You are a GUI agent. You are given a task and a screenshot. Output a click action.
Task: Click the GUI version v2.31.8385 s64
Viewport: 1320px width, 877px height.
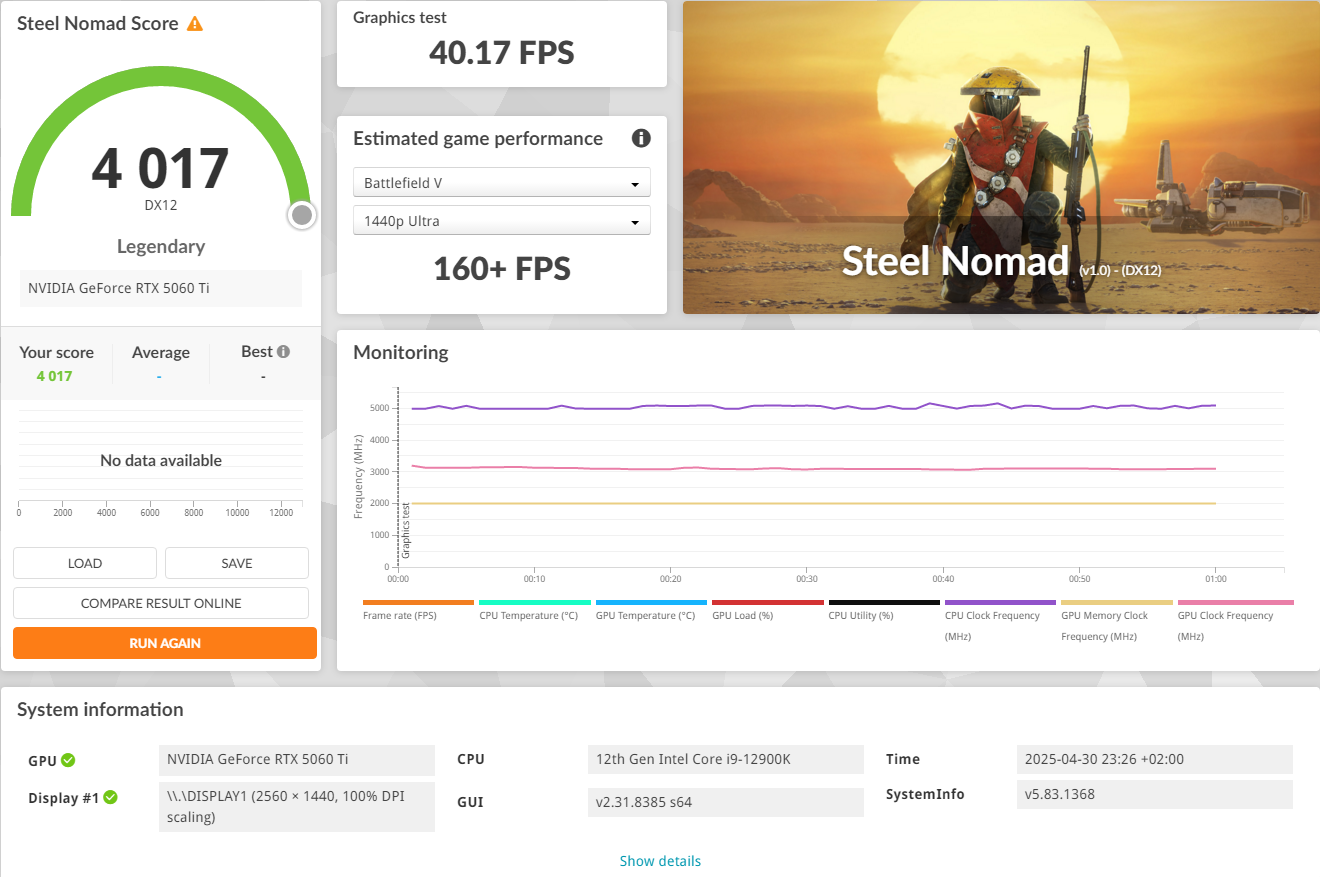[726, 802]
